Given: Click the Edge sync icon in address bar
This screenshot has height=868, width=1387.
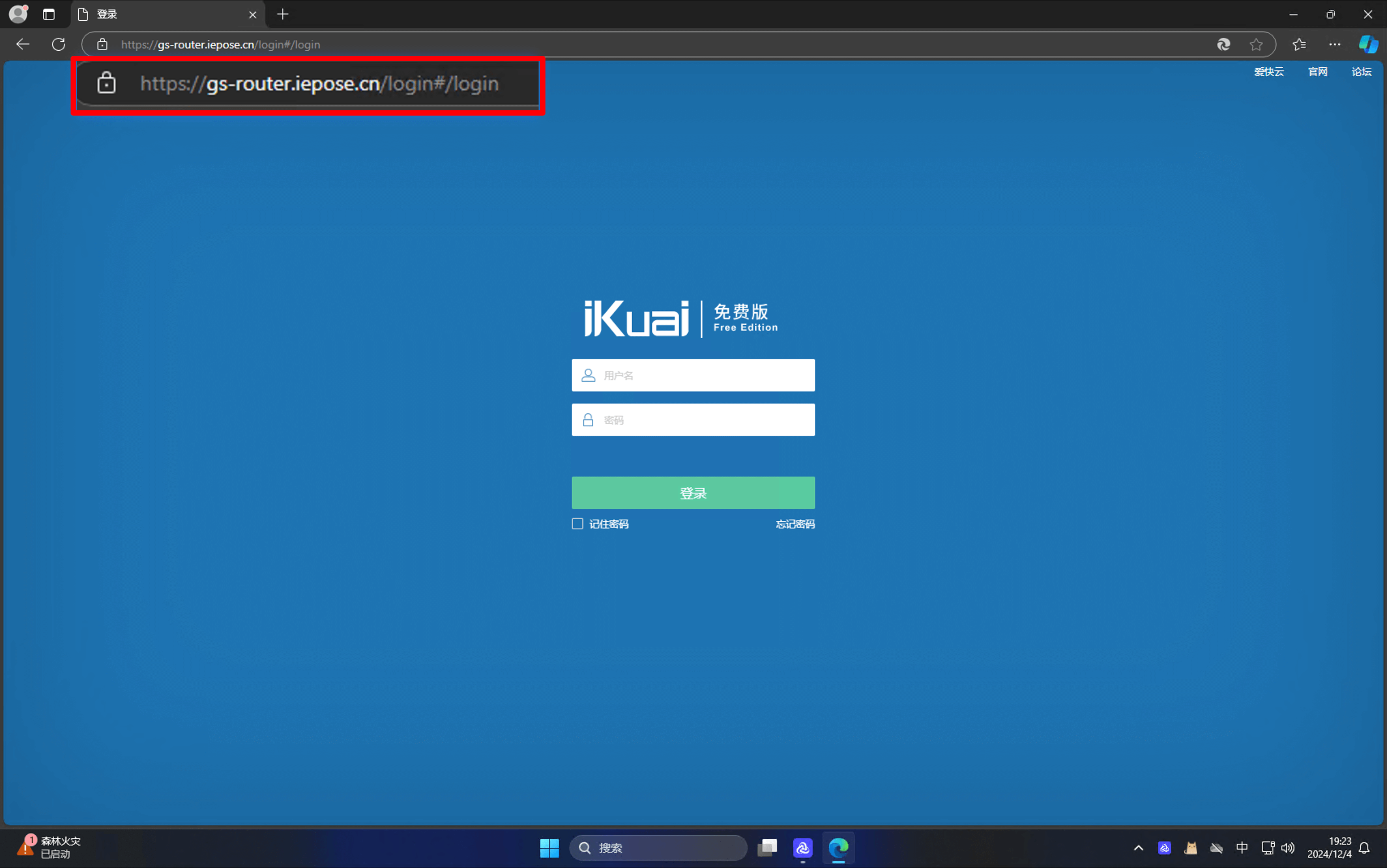Looking at the screenshot, I should (1224, 44).
